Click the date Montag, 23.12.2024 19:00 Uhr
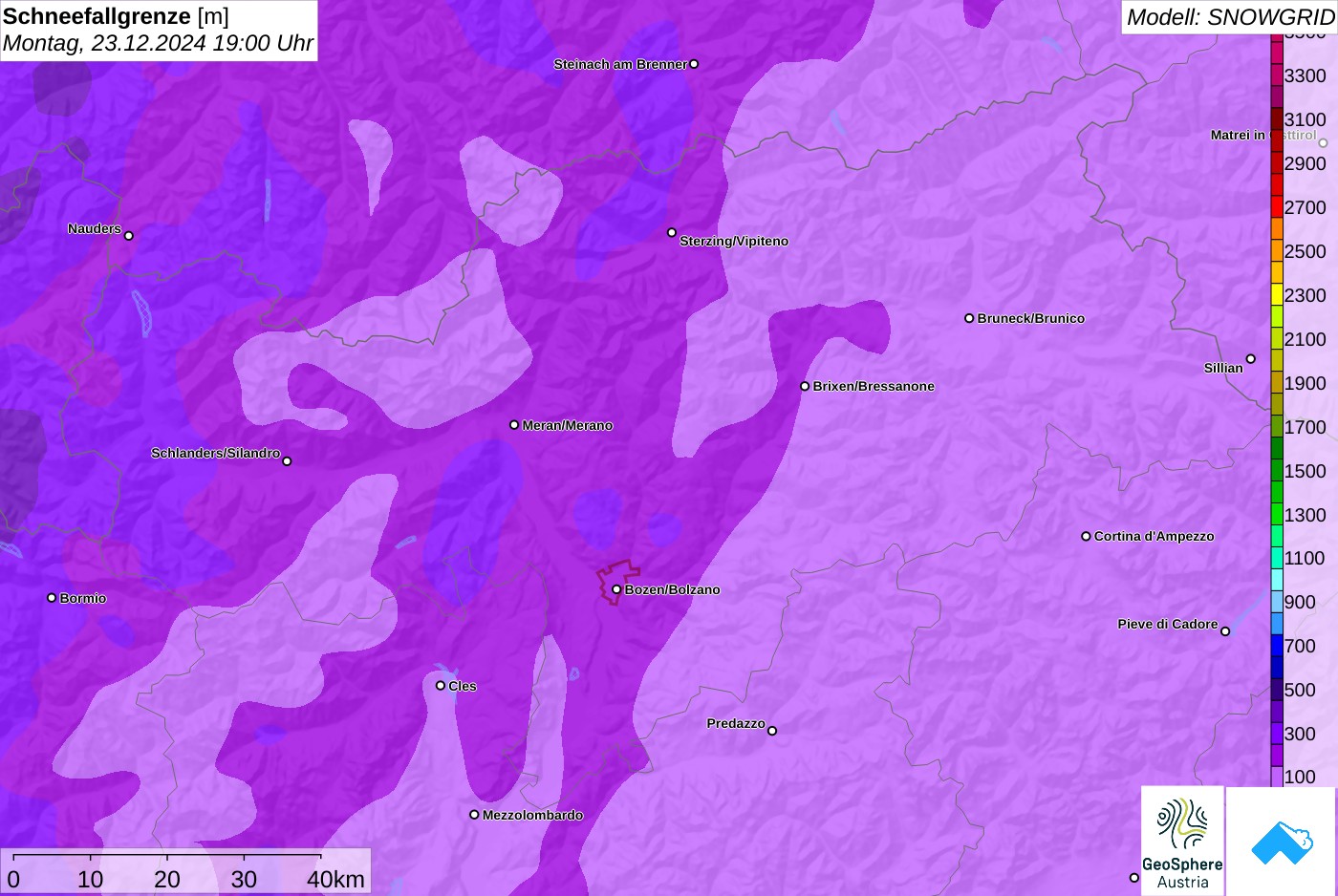 [158, 43]
